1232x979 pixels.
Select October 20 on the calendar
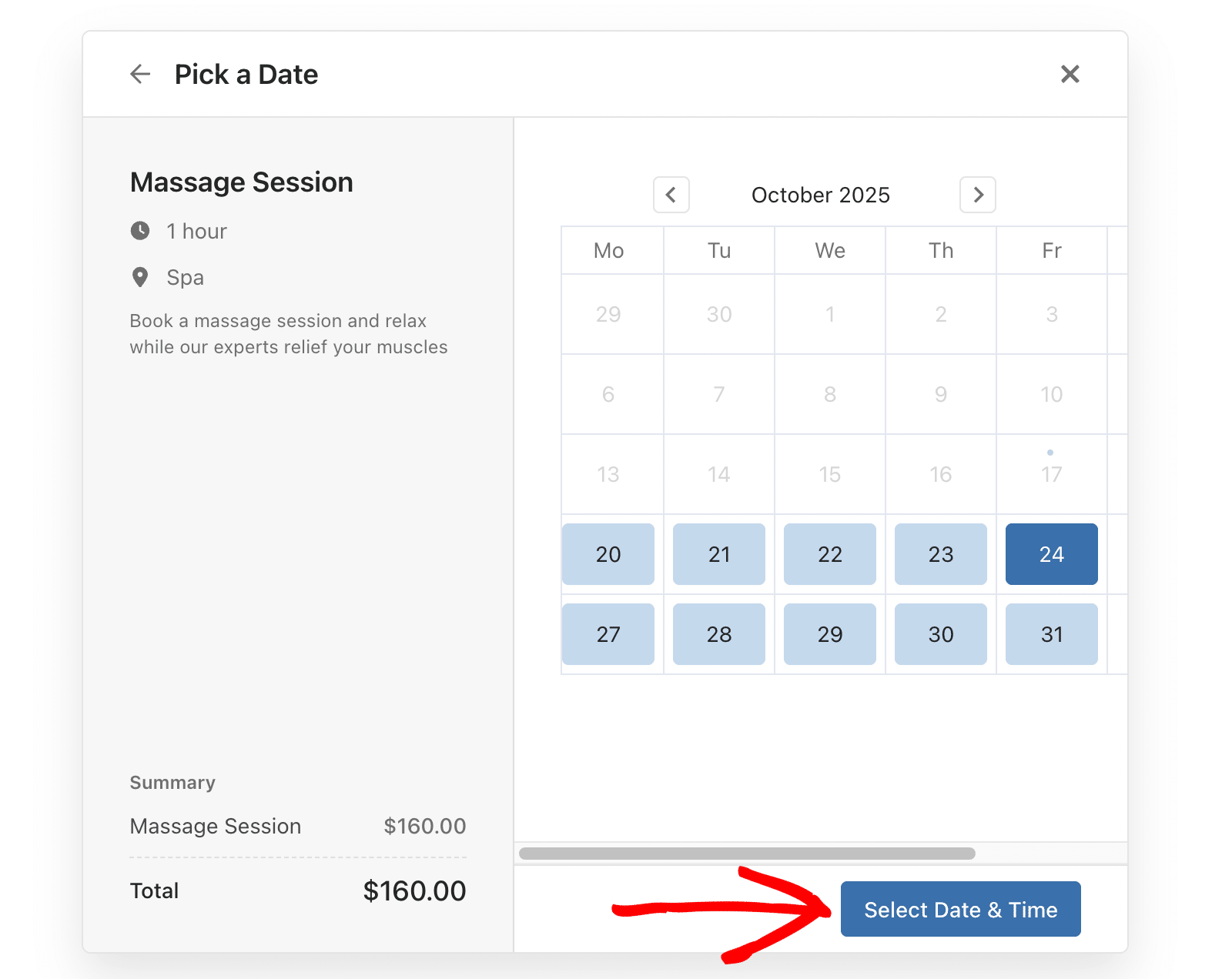pyautogui.click(x=608, y=554)
